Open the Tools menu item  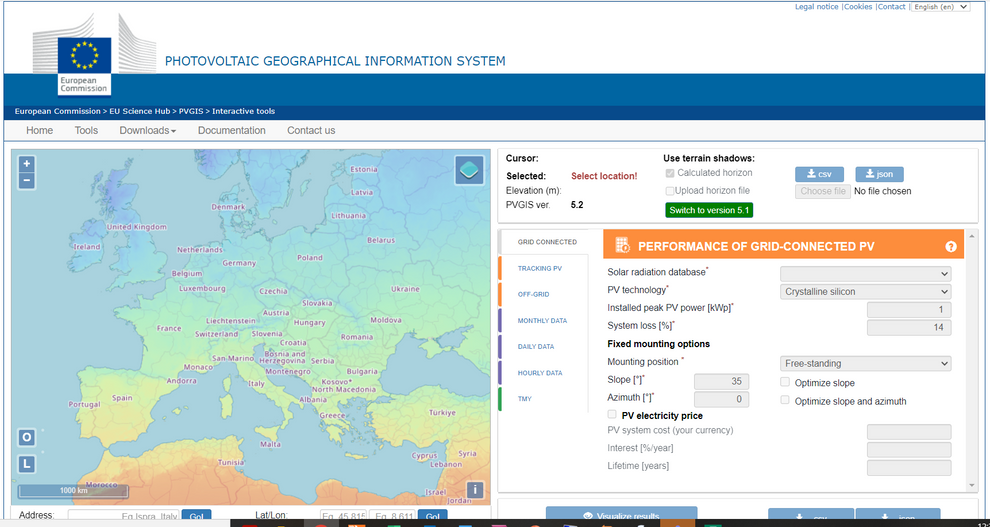point(86,131)
